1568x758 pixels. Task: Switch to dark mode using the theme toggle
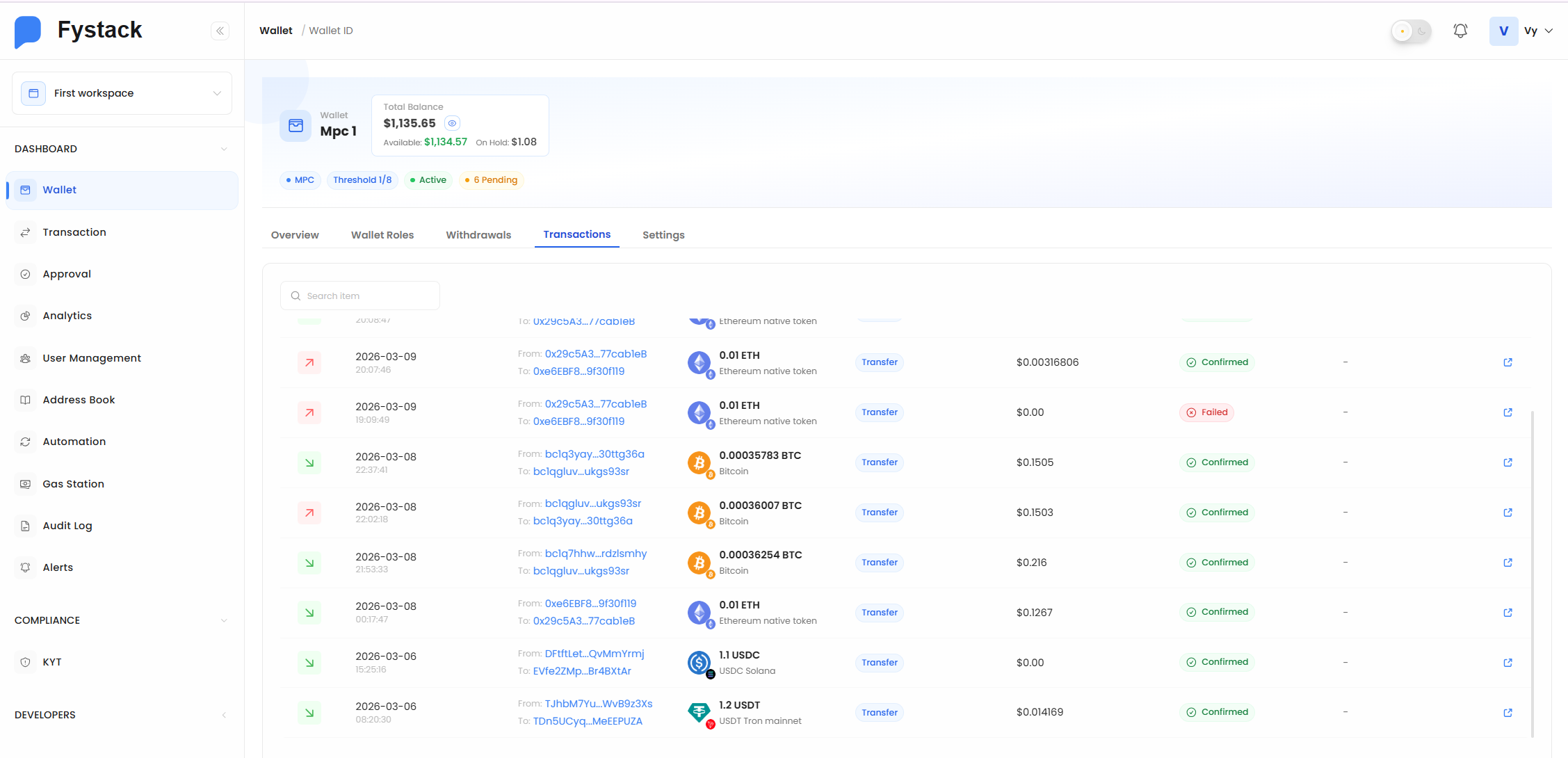[1420, 31]
